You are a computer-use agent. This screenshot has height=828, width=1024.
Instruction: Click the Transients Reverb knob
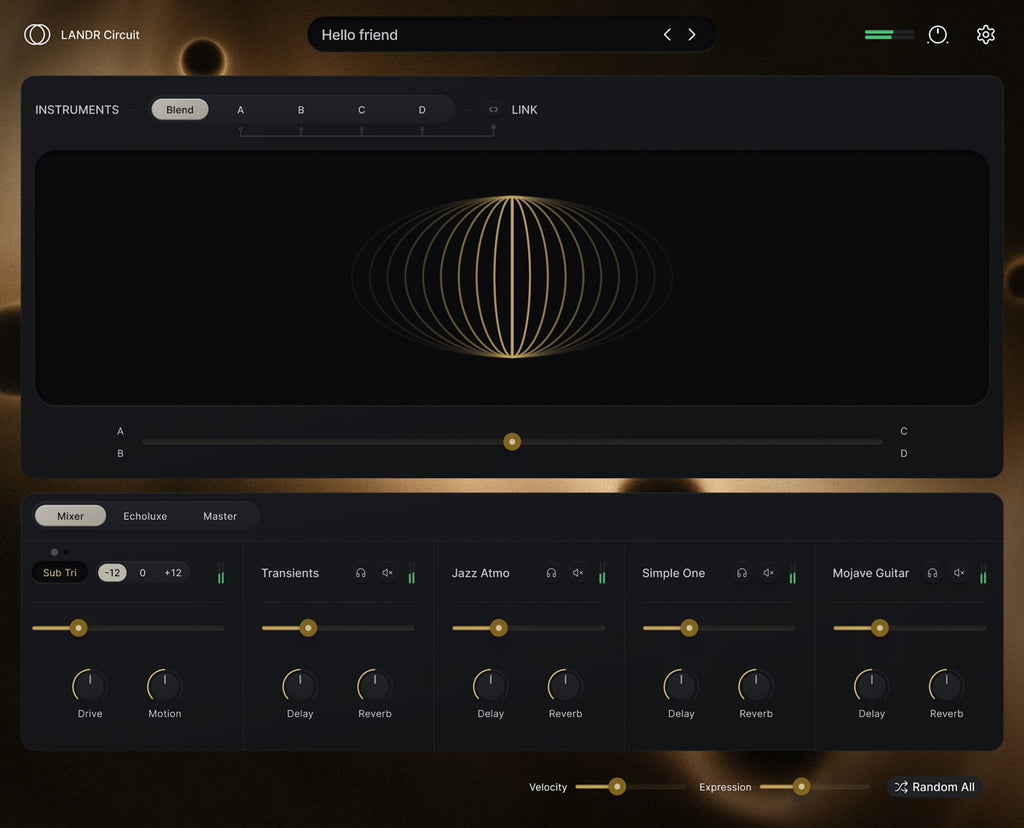pos(374,686)
